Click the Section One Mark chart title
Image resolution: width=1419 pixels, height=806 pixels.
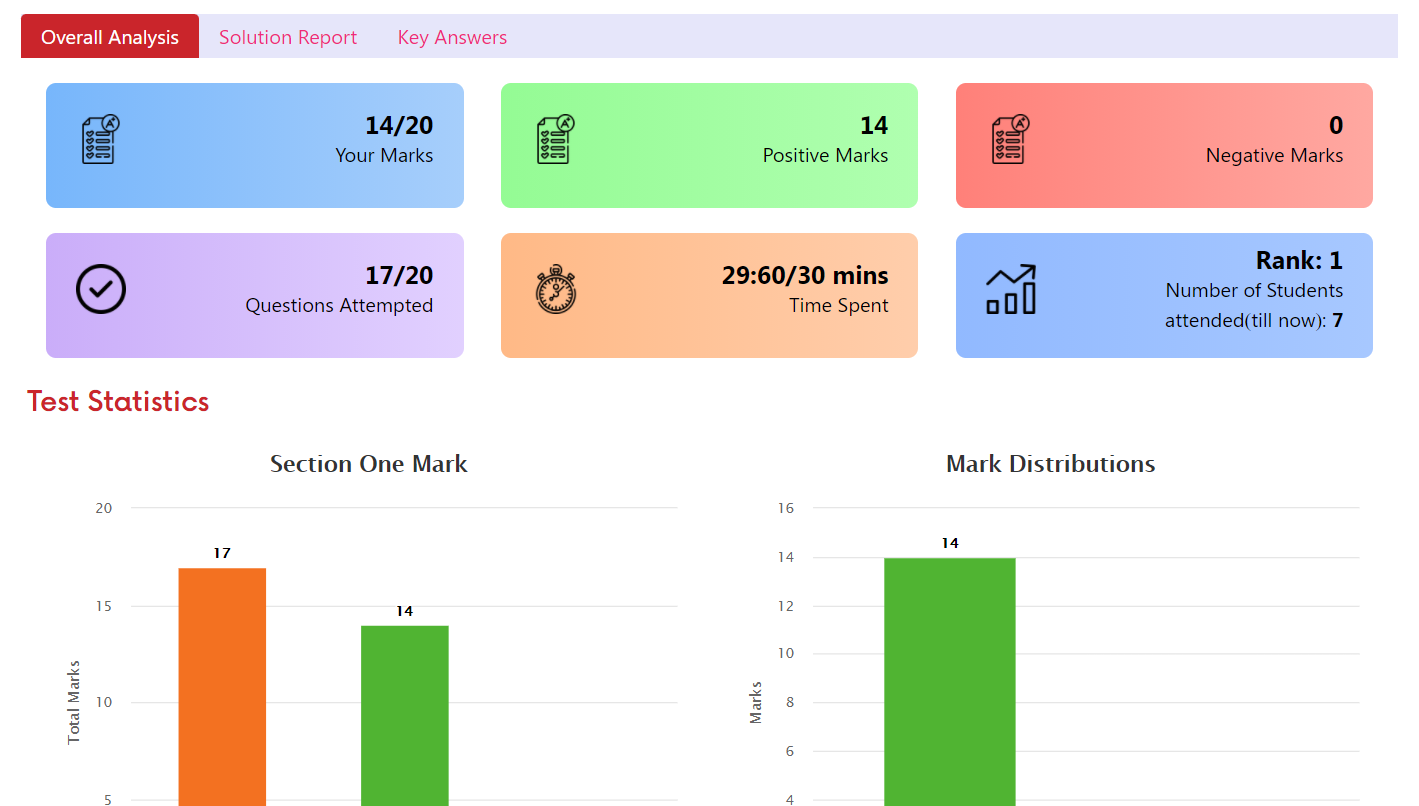[369, 464]
